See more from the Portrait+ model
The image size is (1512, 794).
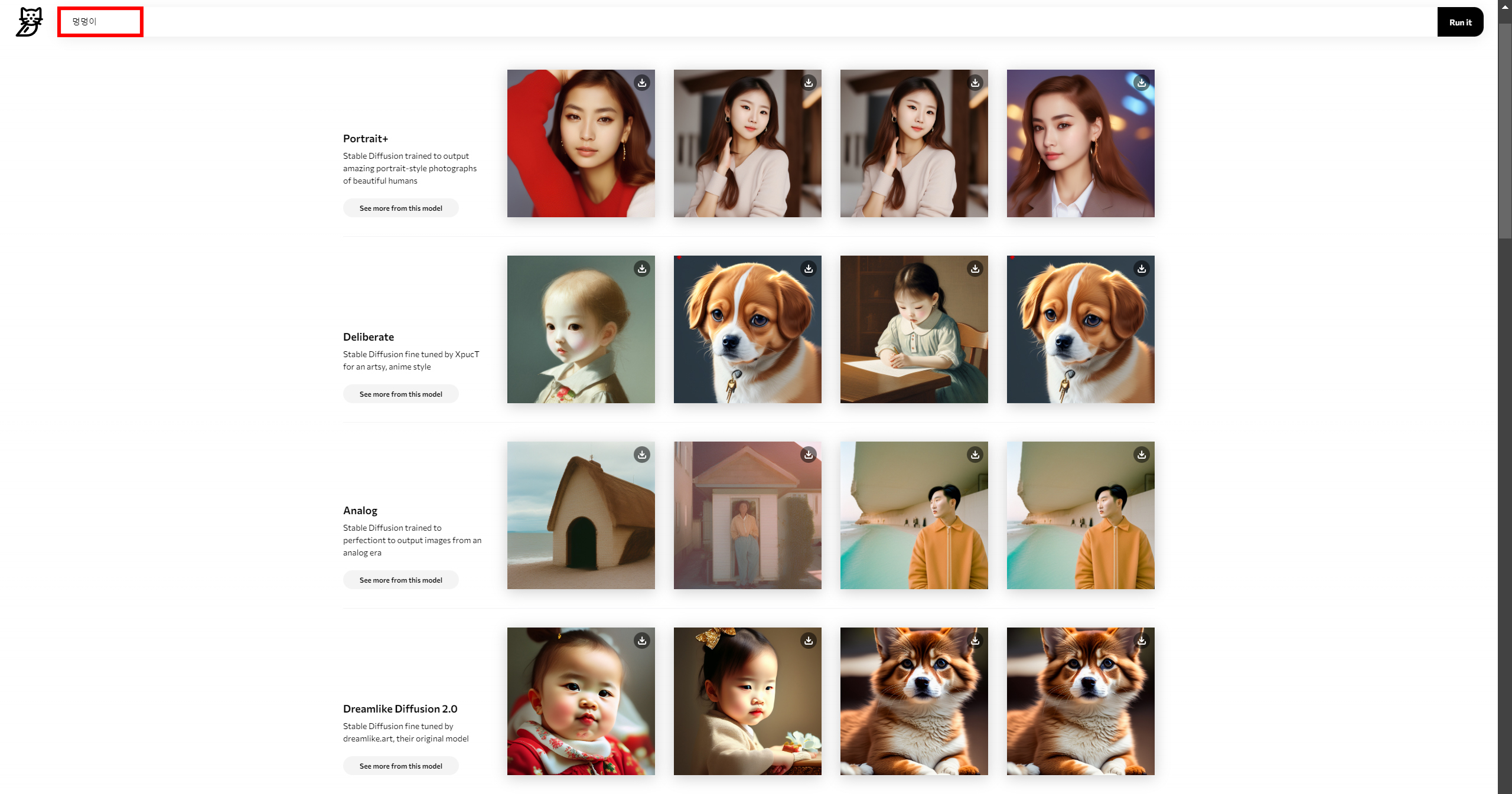(400, 208)
